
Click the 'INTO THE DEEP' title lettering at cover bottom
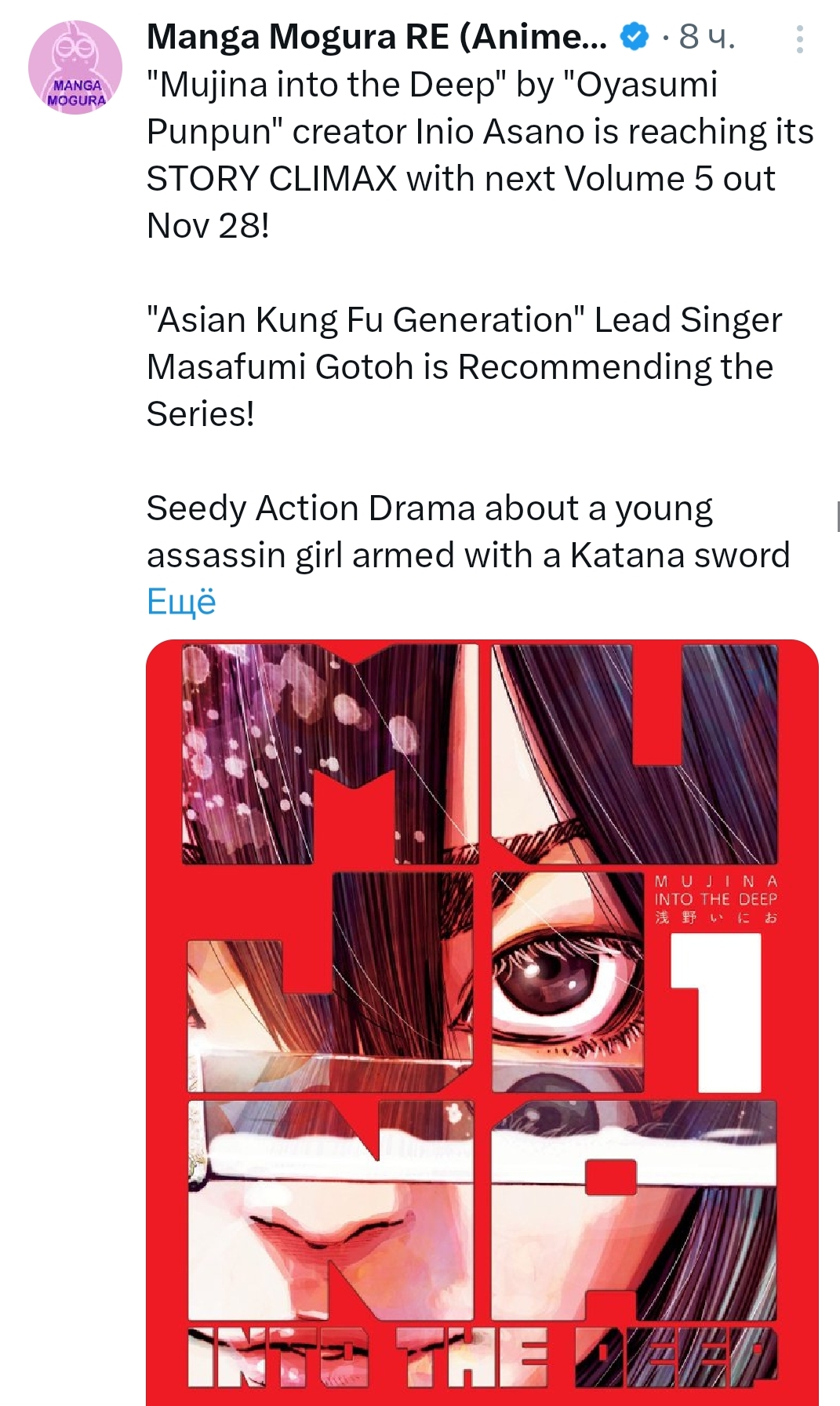tap(482, 1357)
